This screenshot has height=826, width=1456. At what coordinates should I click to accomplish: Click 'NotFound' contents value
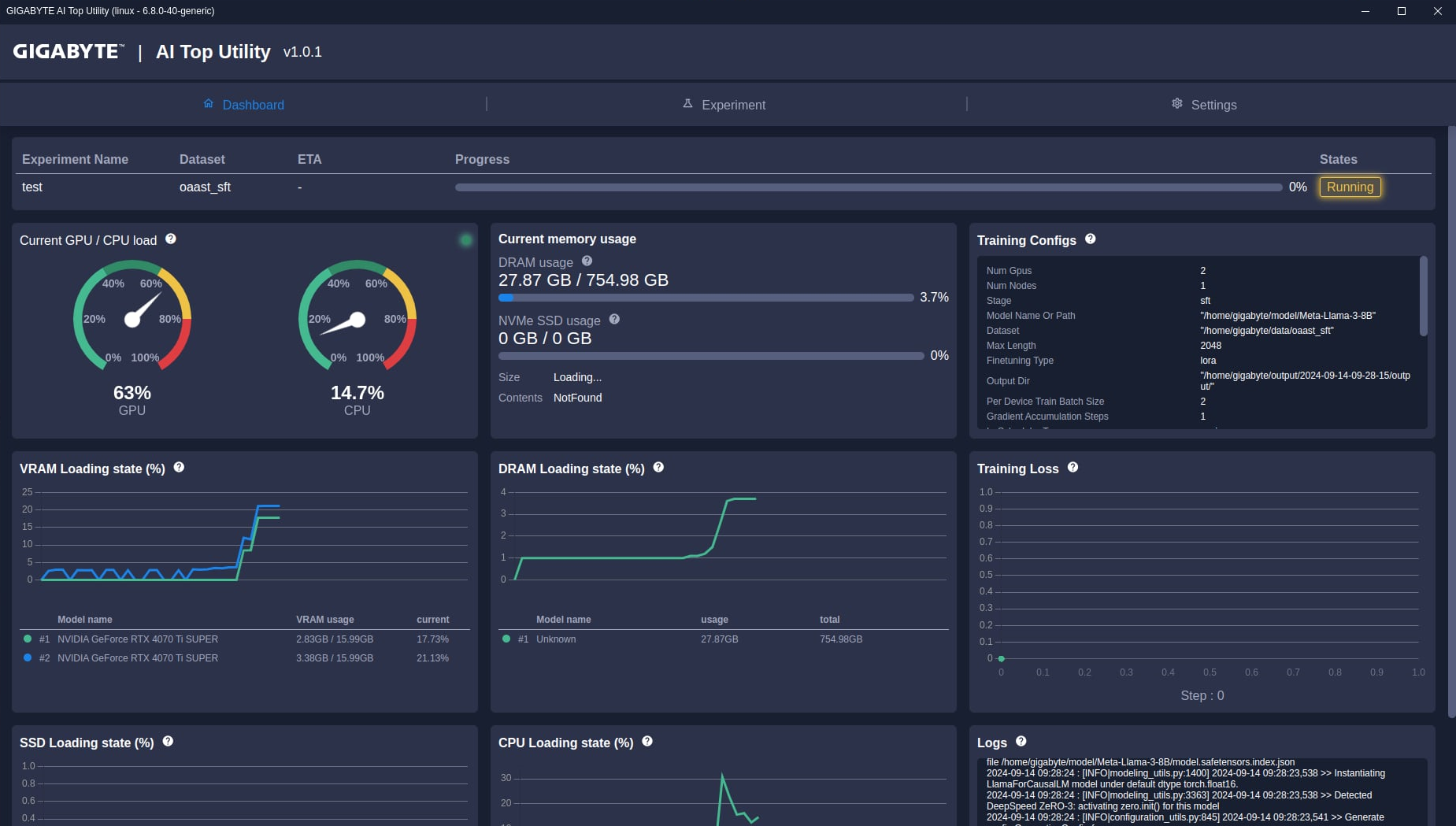pyautogui.click(x=577, y=398)
